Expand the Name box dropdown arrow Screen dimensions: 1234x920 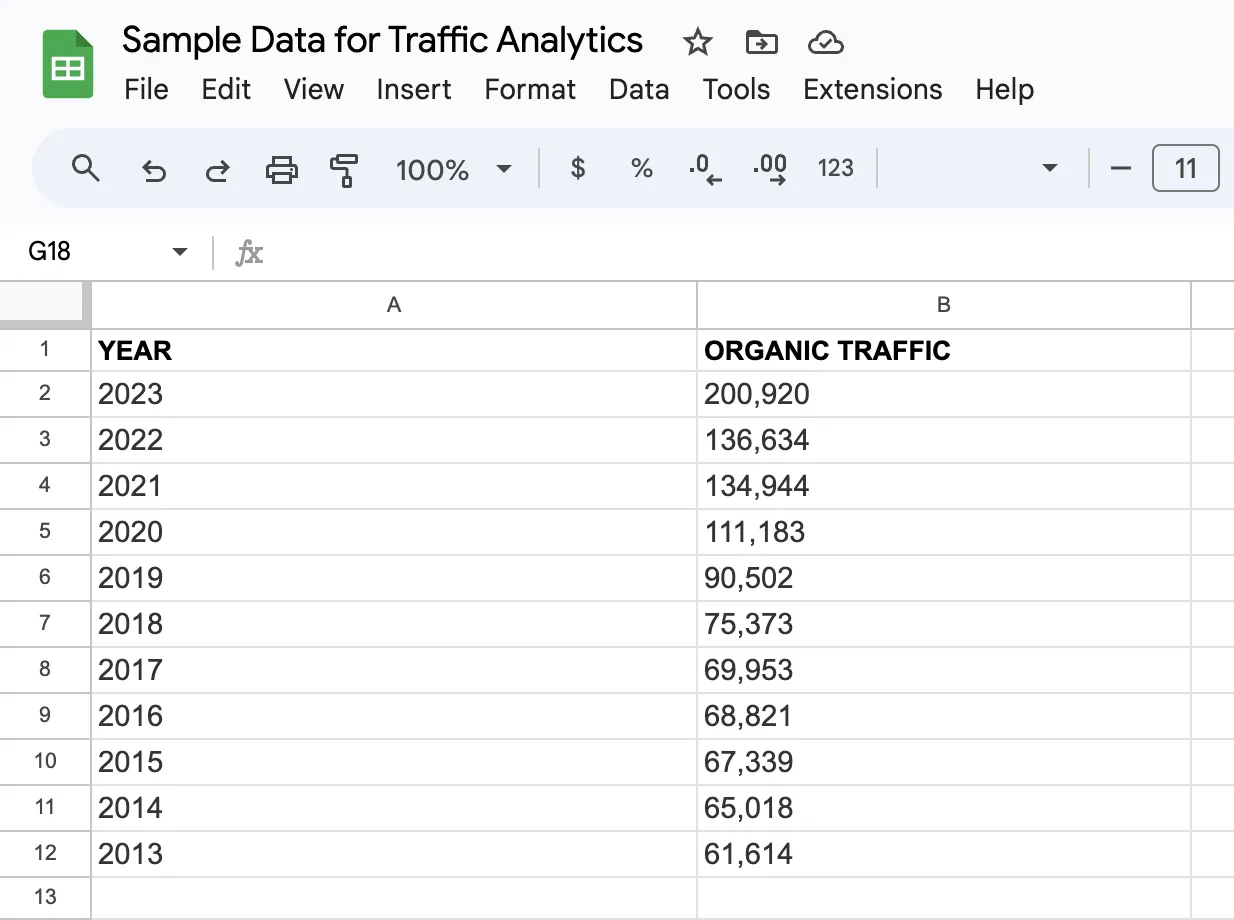coord(180,251)
